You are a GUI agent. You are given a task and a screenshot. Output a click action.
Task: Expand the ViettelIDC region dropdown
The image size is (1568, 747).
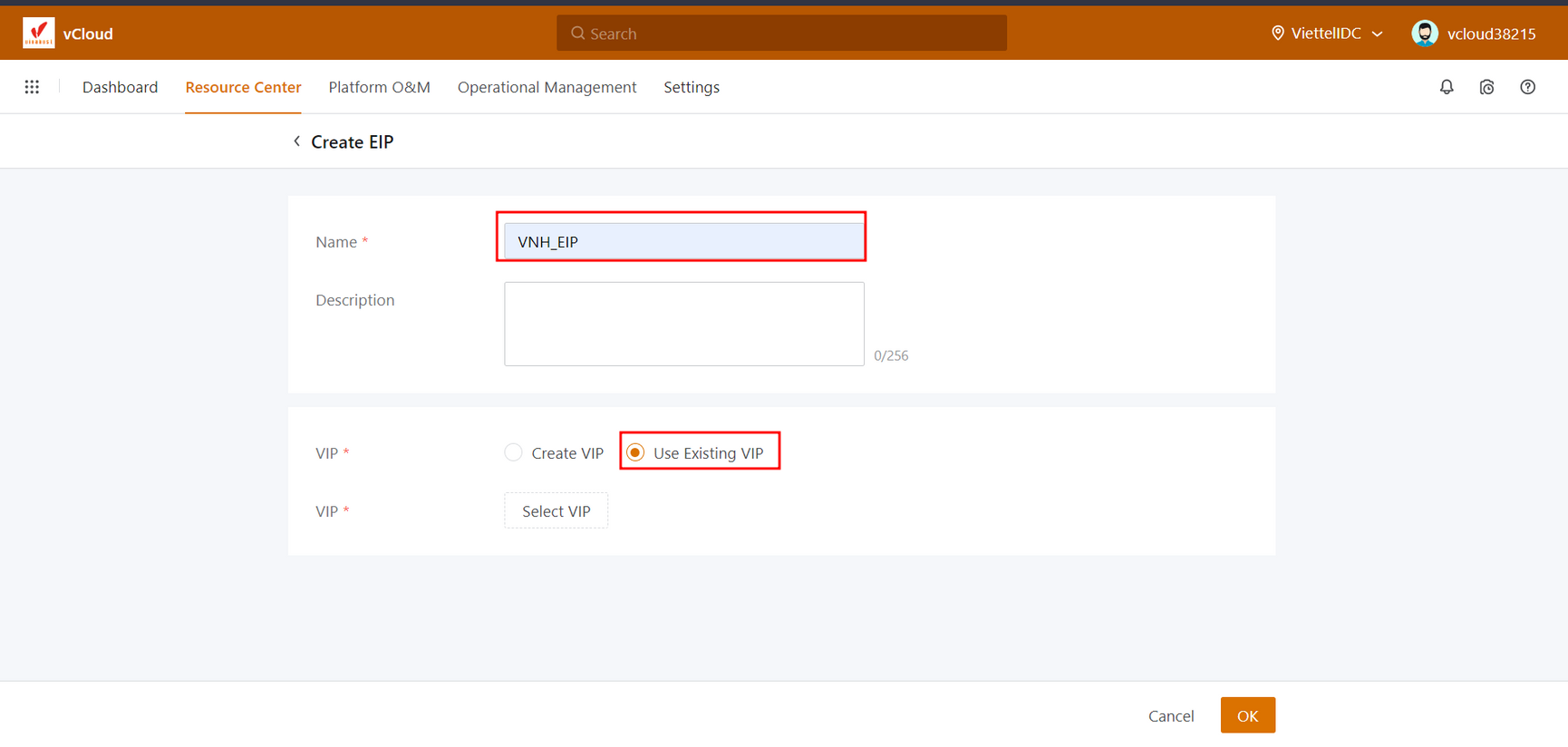[x=1378, y=34]
